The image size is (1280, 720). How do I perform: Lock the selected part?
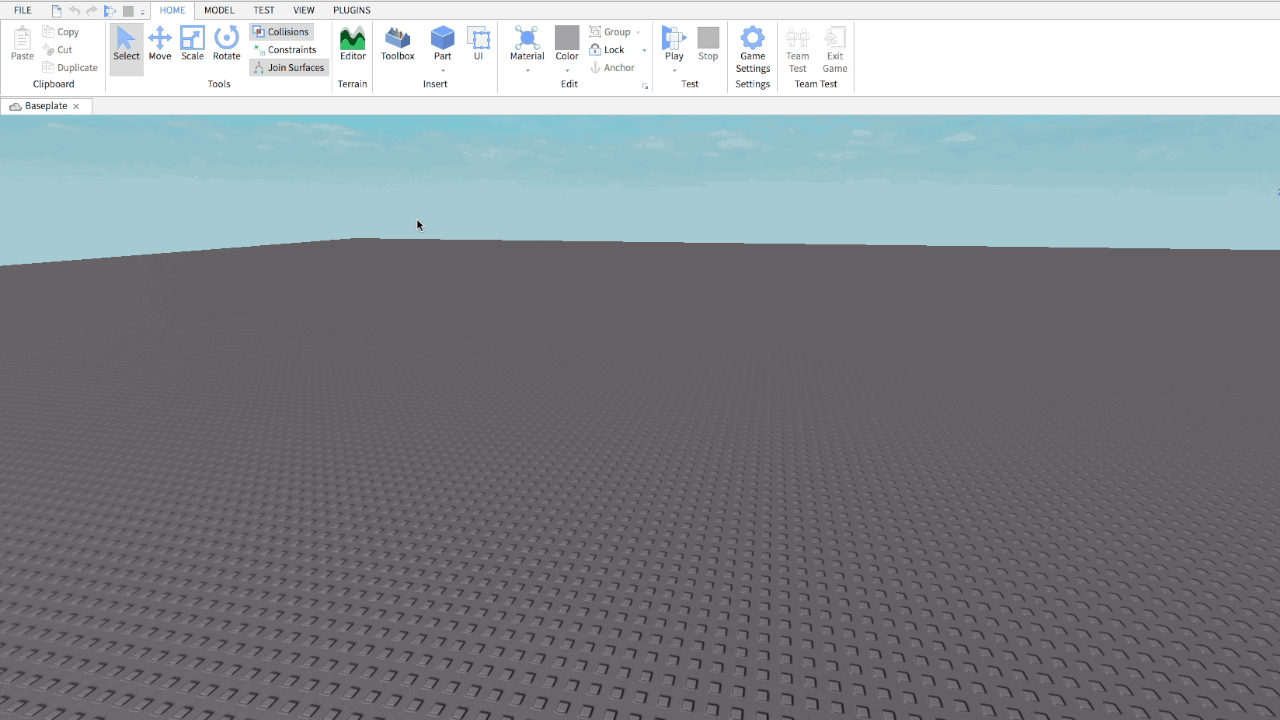[x=607, y=50]
